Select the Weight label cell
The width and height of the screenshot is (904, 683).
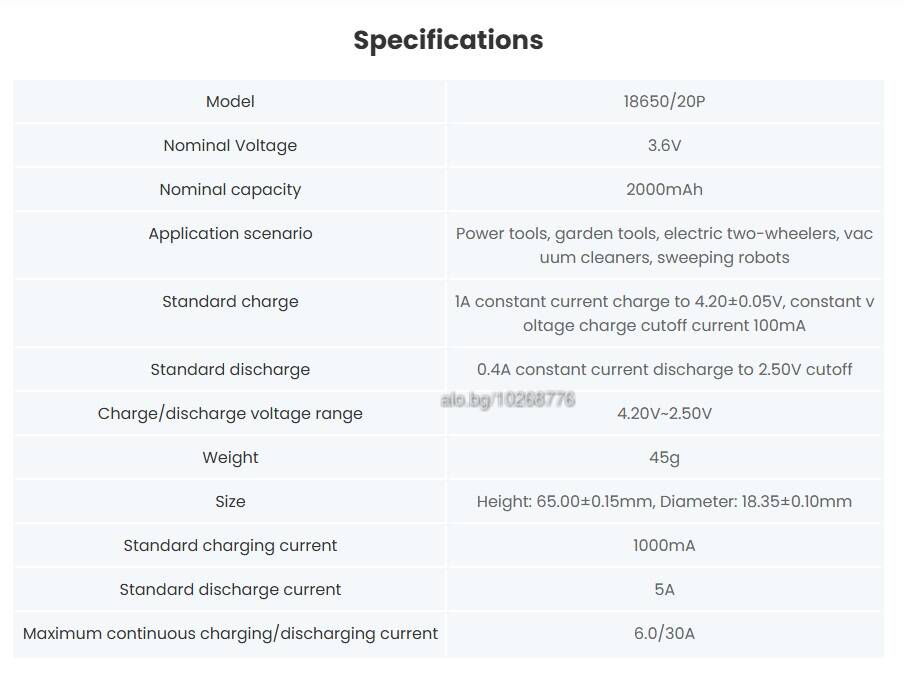pyautogui.click(x=230, y=458)
